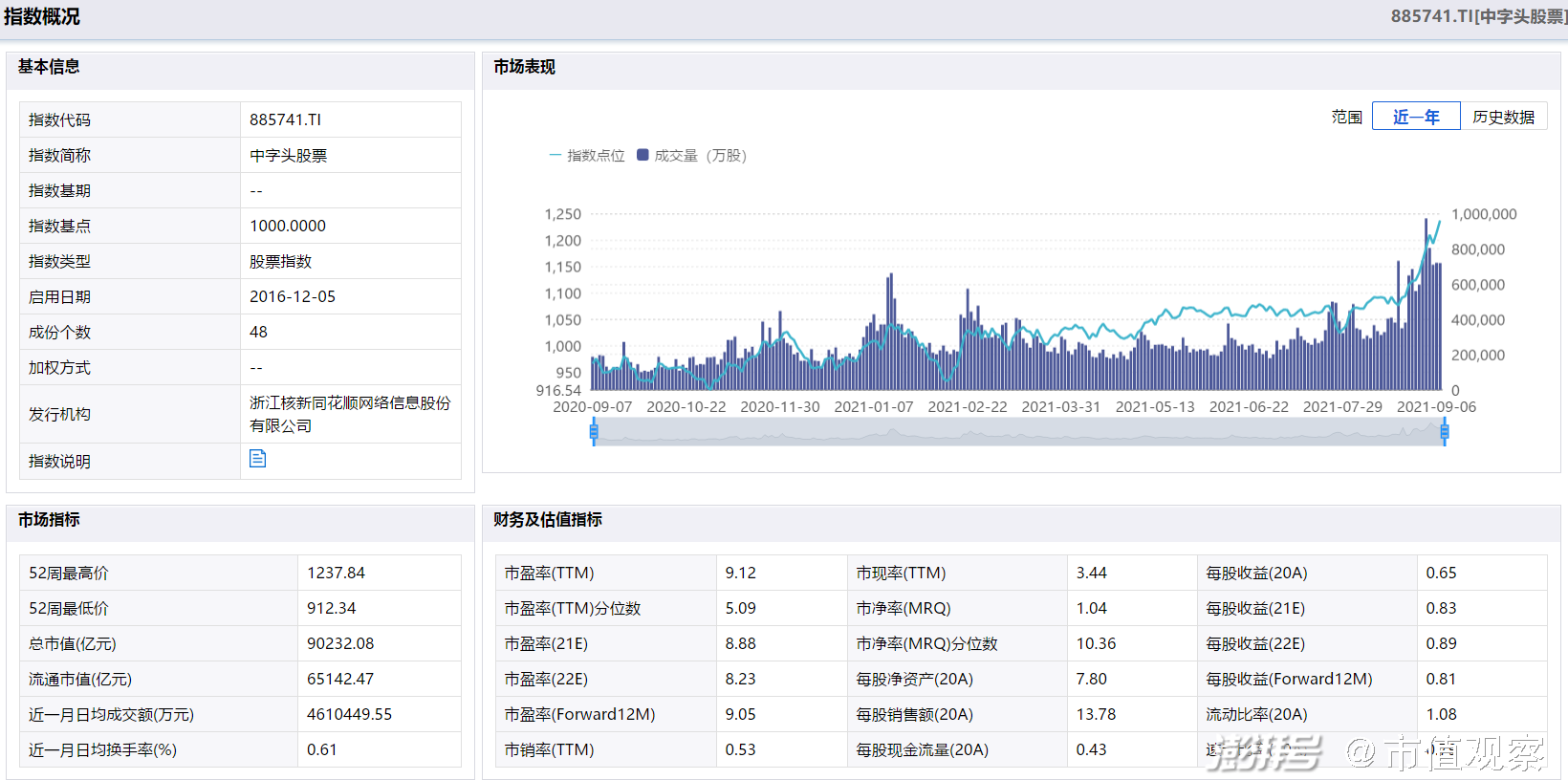Select the 近一年 range tab
1568x780 pixels.
1415,117
